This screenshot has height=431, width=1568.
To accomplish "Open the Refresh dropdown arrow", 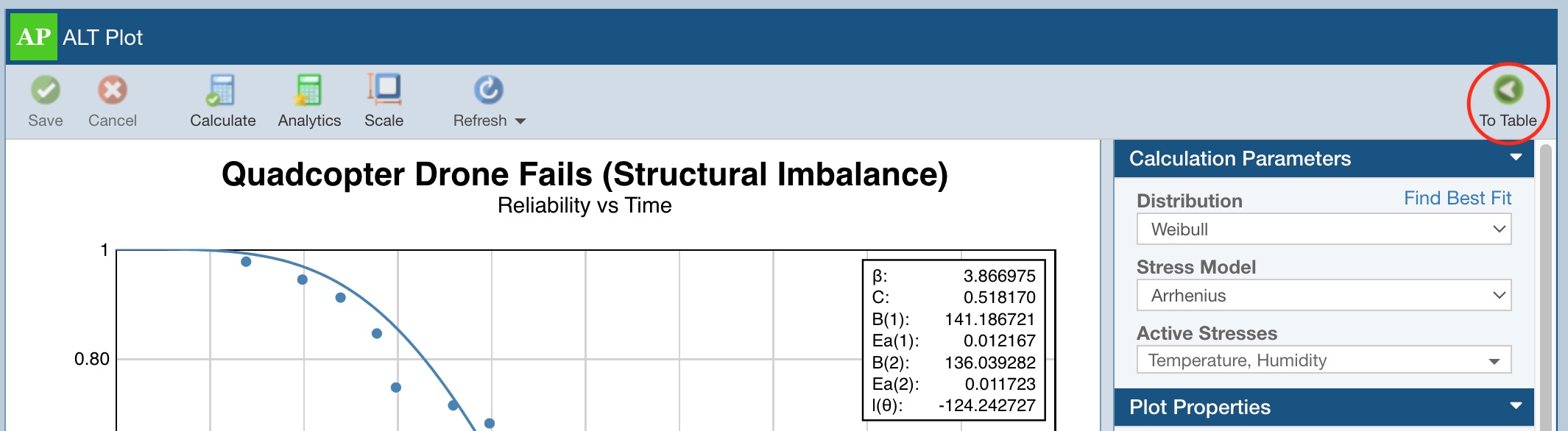I will [x=520, y=121].
